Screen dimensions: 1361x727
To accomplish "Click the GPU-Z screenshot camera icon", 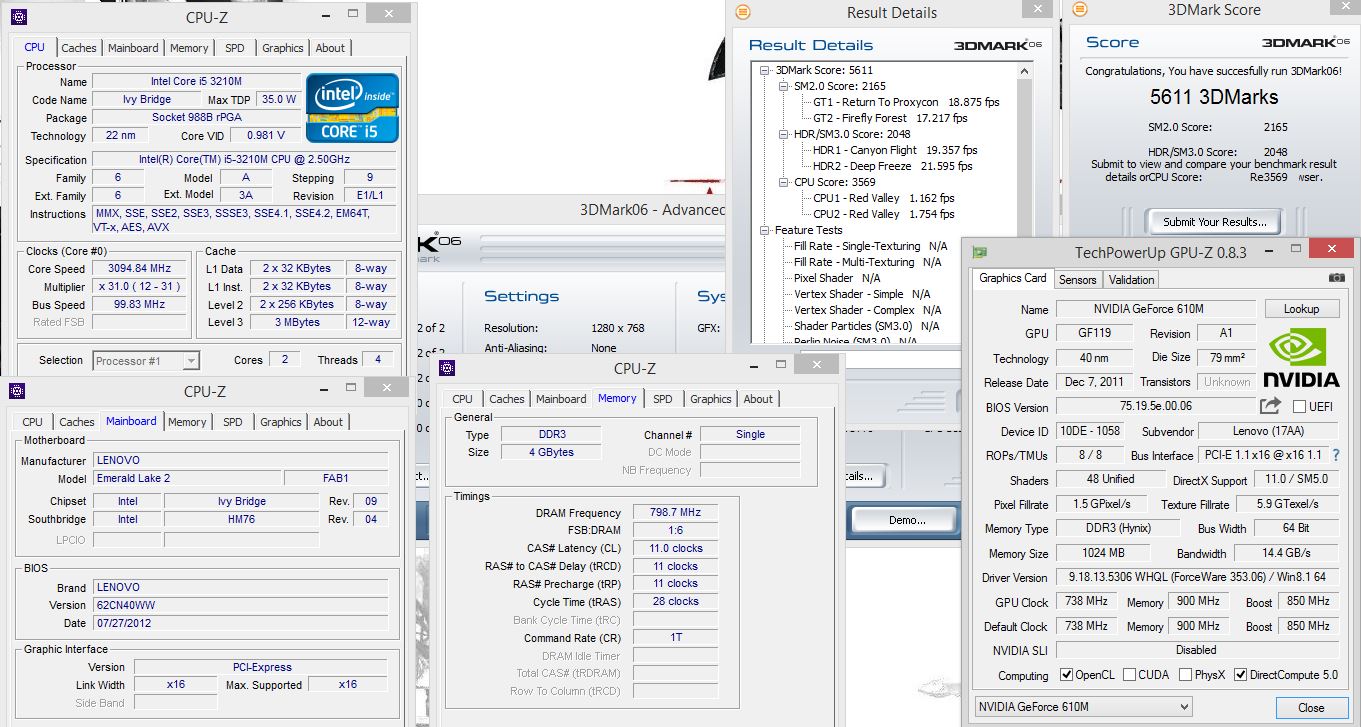I will [1336, 277].
